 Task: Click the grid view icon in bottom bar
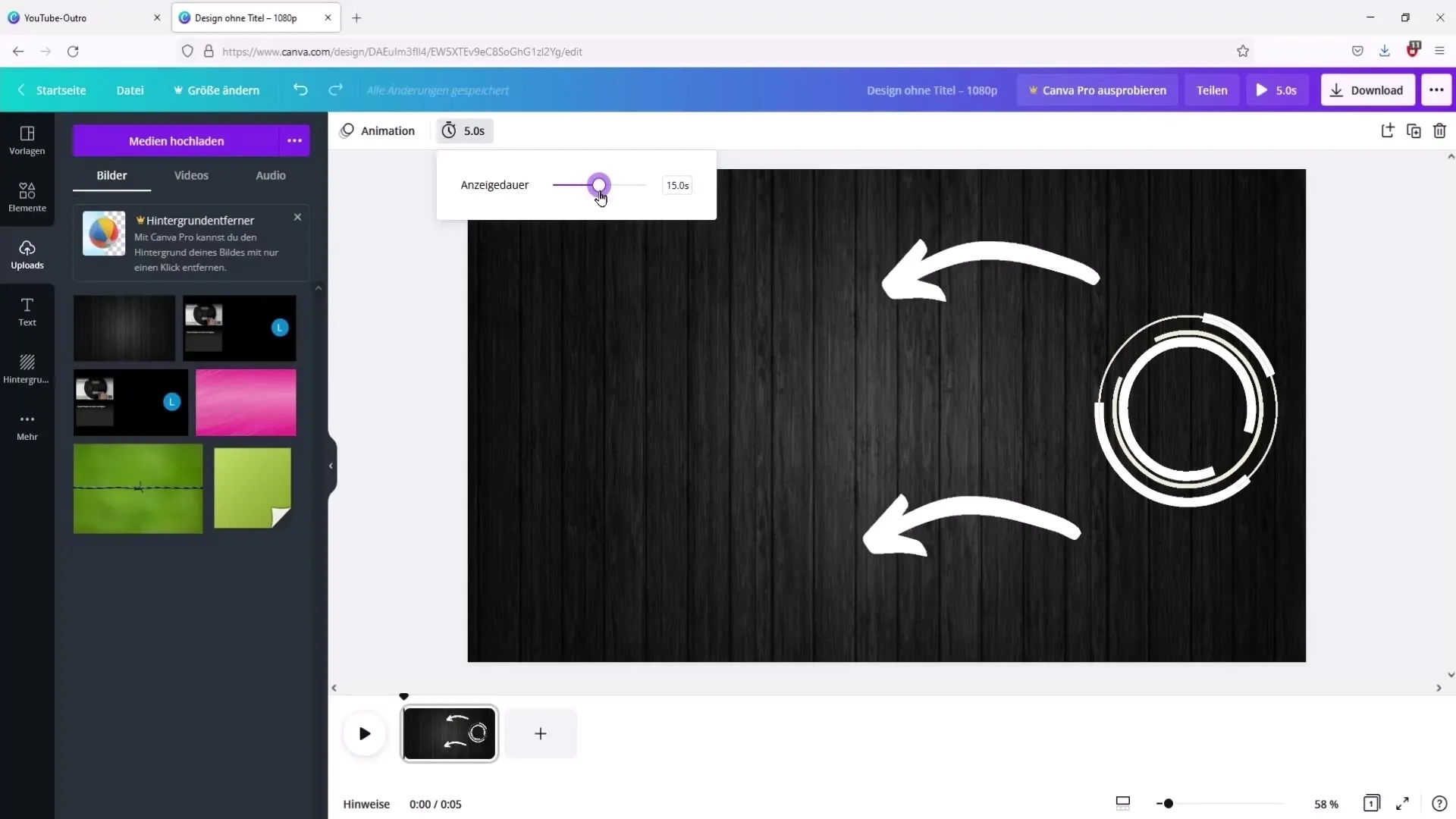point(1123,803)
